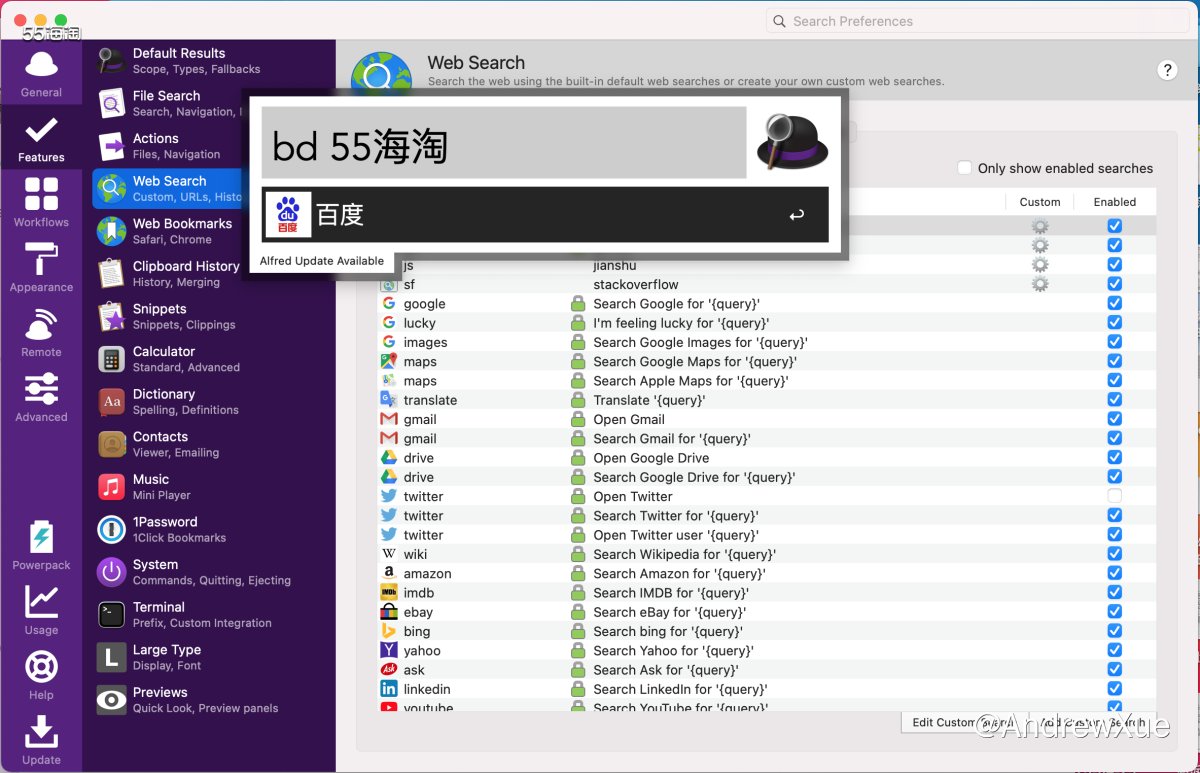The width and height of the screenshot is (1200, 773).
Task: Disable the stackoverflow search checkbox
Action: [1114, 284]
